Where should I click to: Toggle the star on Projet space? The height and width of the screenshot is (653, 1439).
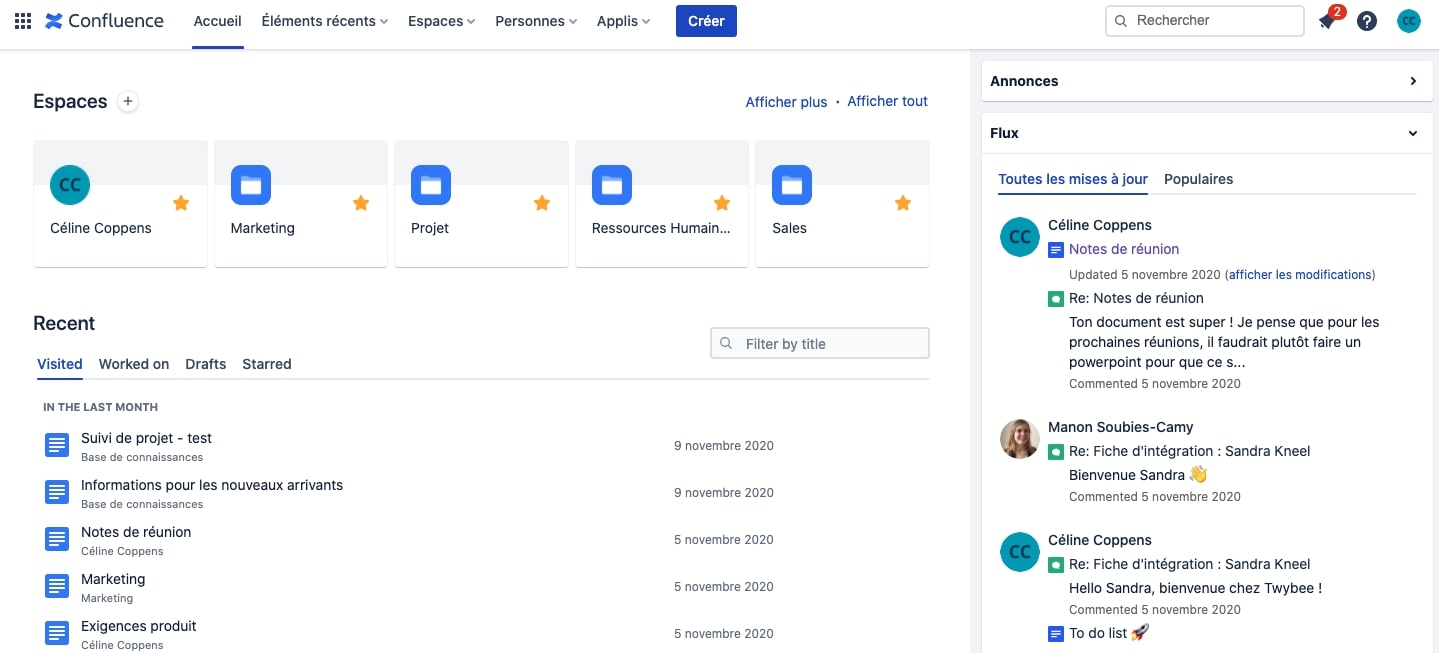click(x=542, y=203)
